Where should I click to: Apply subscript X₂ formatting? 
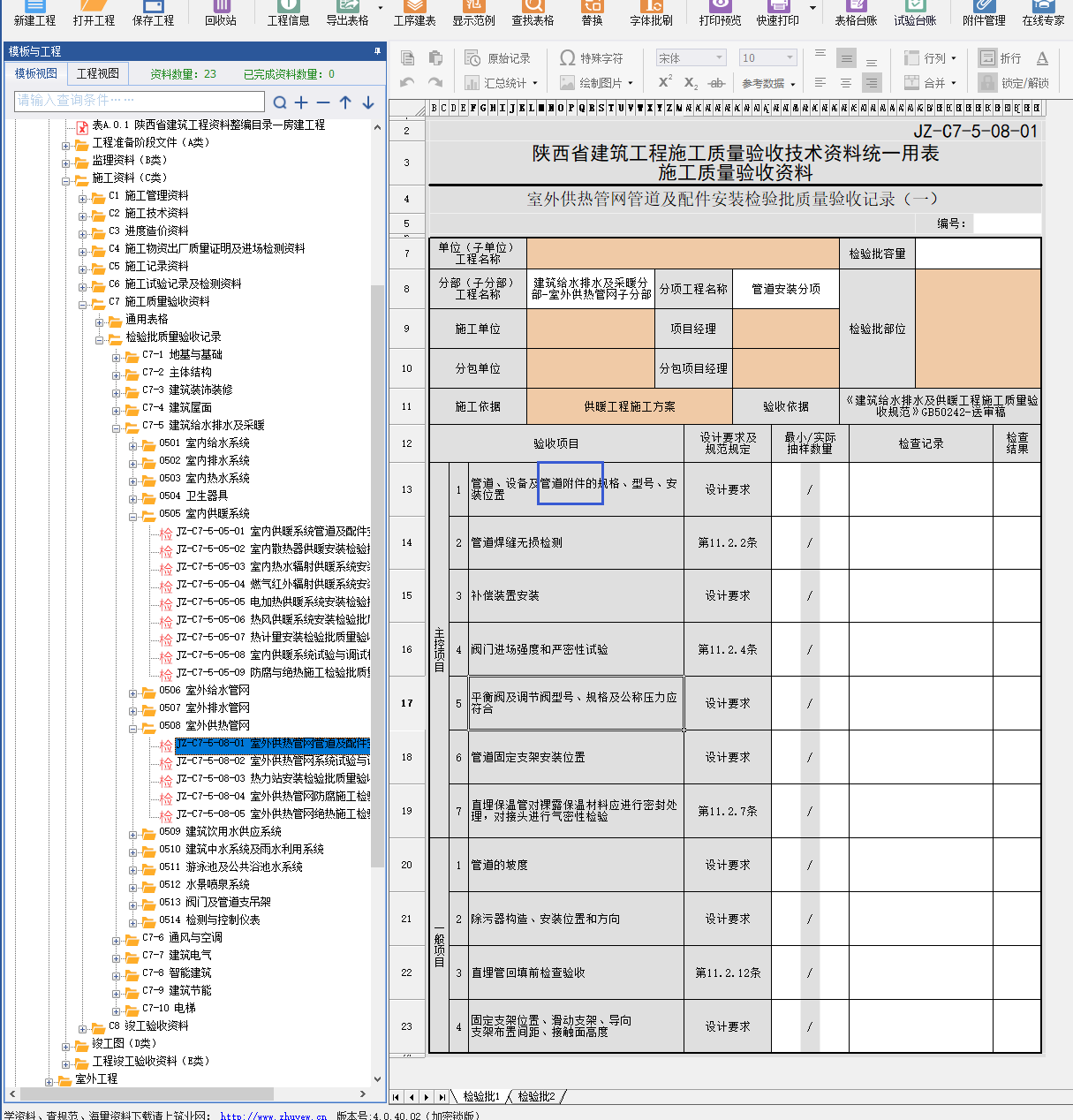pos(691,83)
